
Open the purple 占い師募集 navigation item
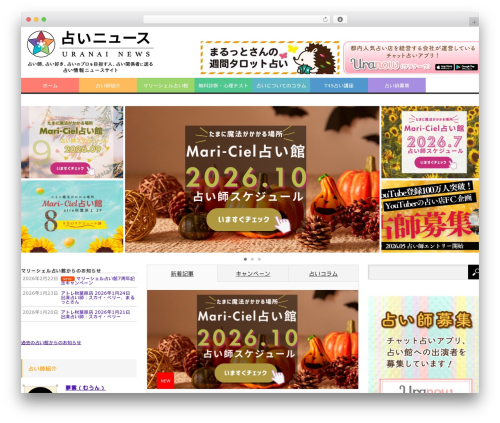(397, 85)
